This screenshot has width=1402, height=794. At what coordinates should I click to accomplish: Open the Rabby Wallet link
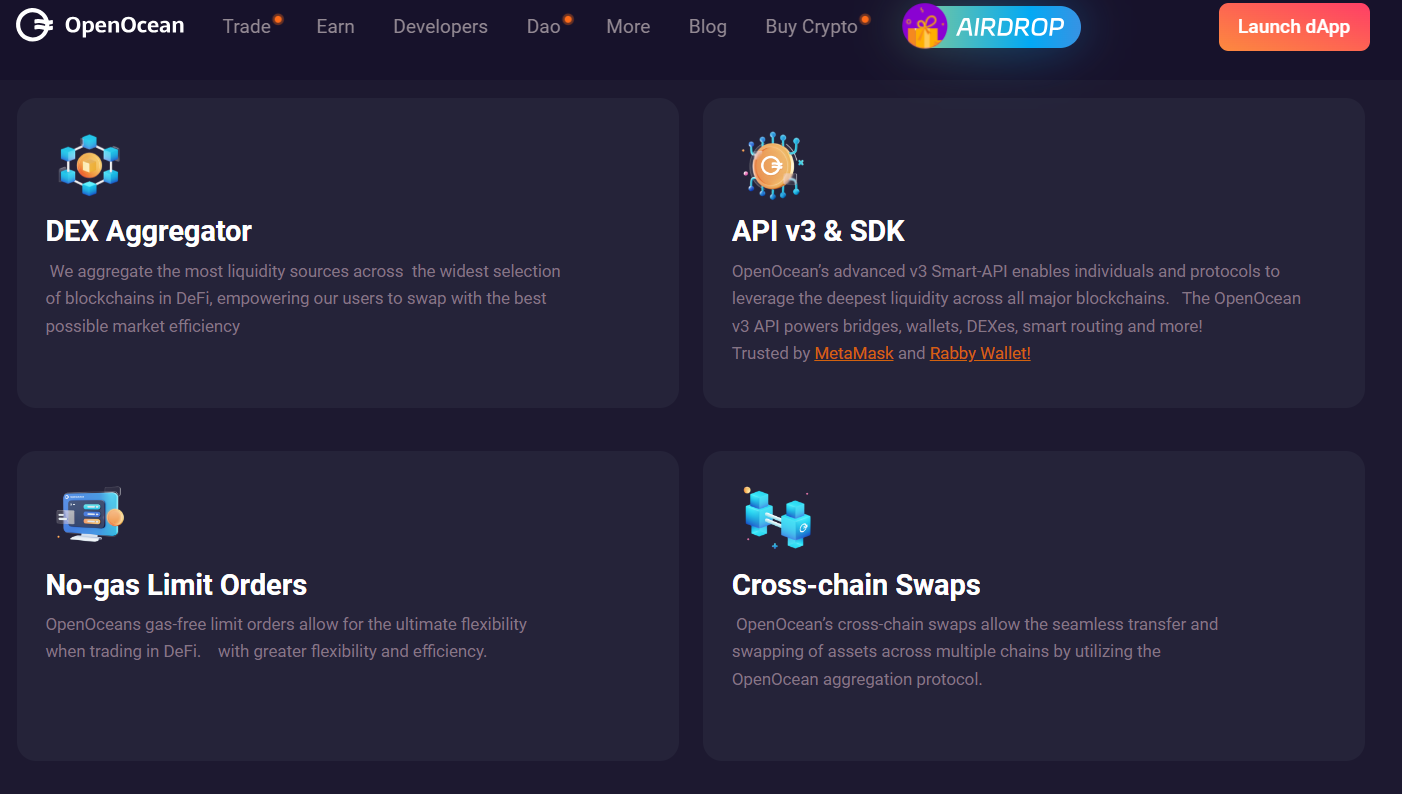(979, 352)
